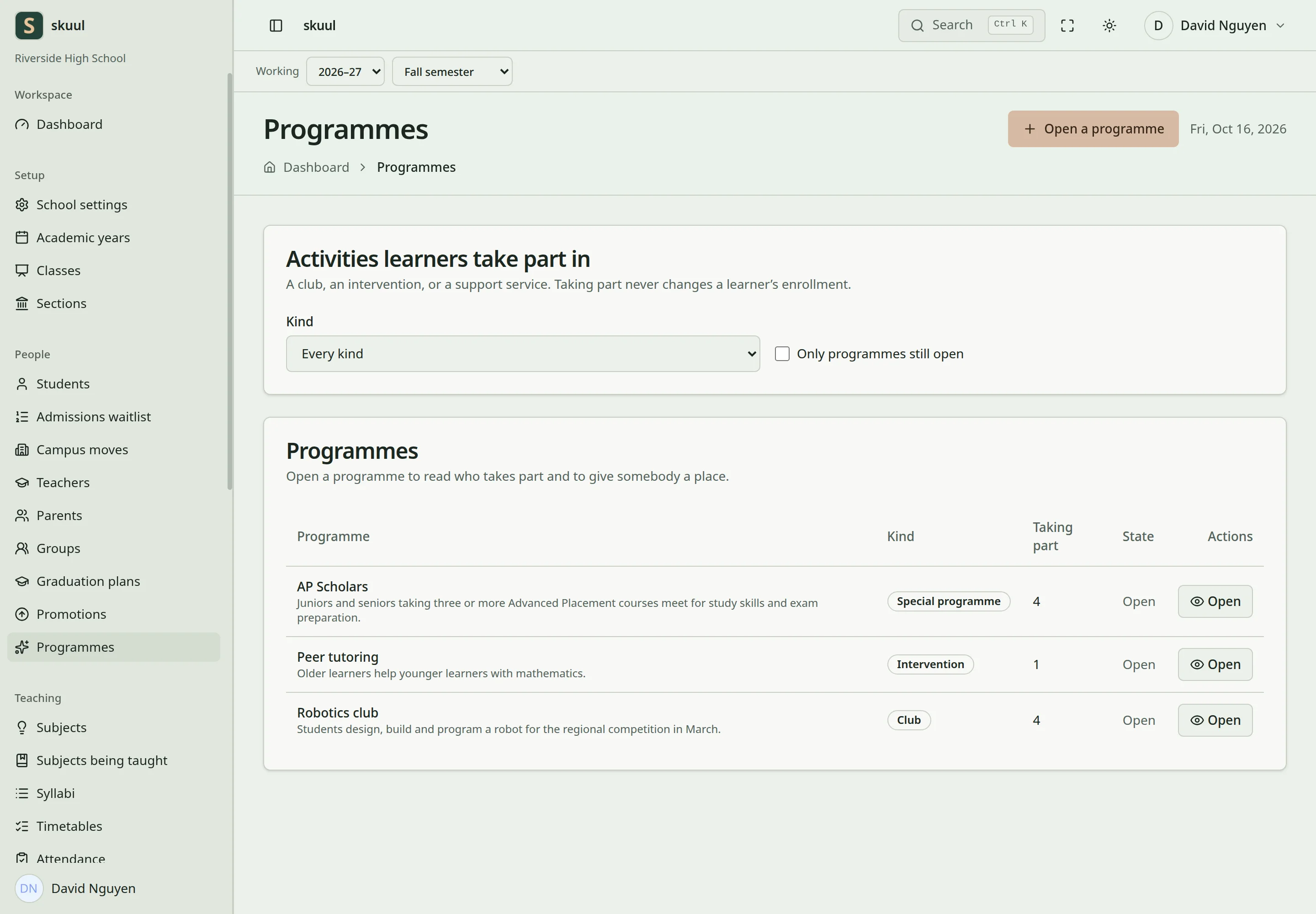Select Programmes in the sidebar
Screen dimensions: 1316x914
point(114,647)
